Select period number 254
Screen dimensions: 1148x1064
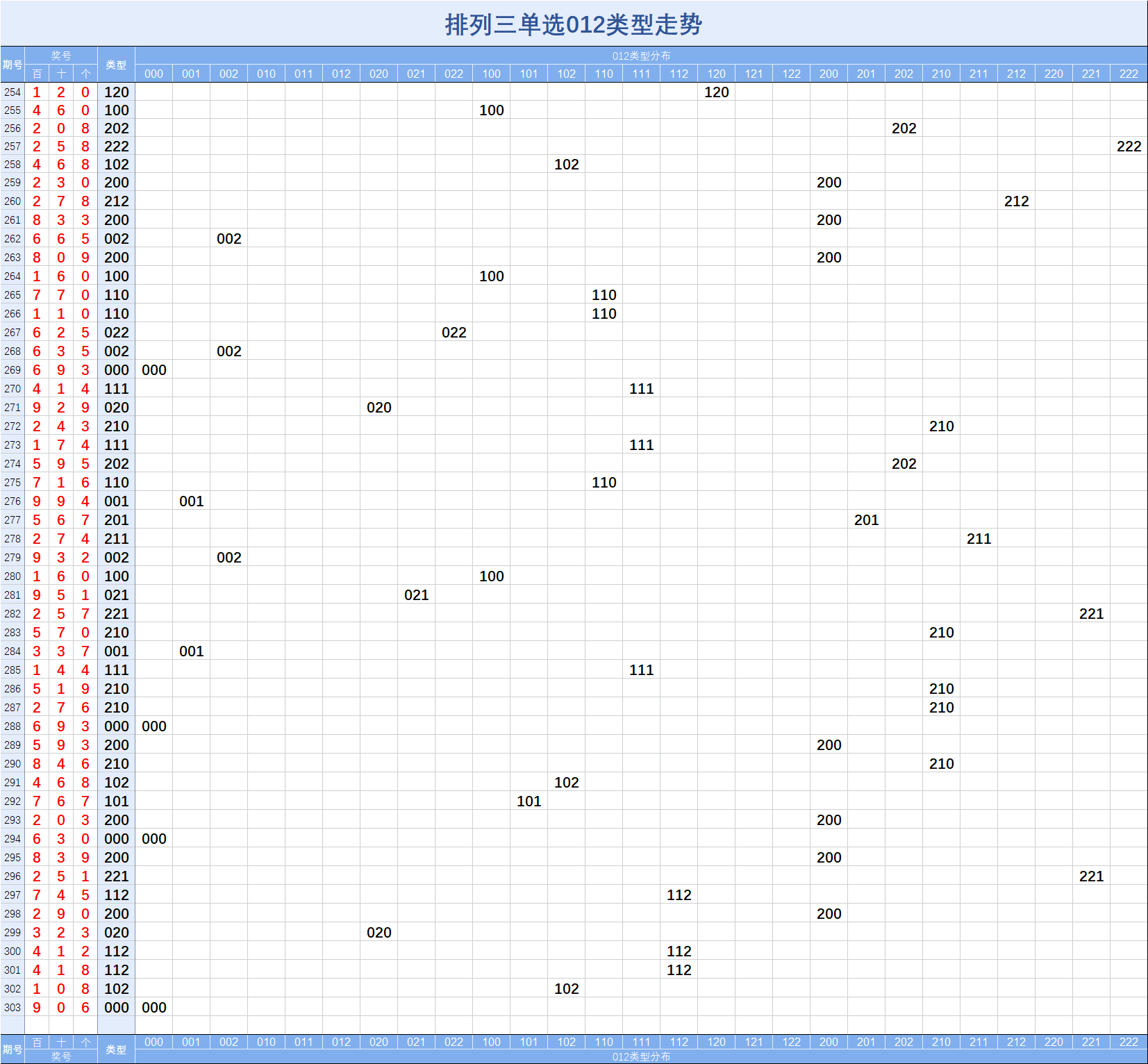pos(13,92)
